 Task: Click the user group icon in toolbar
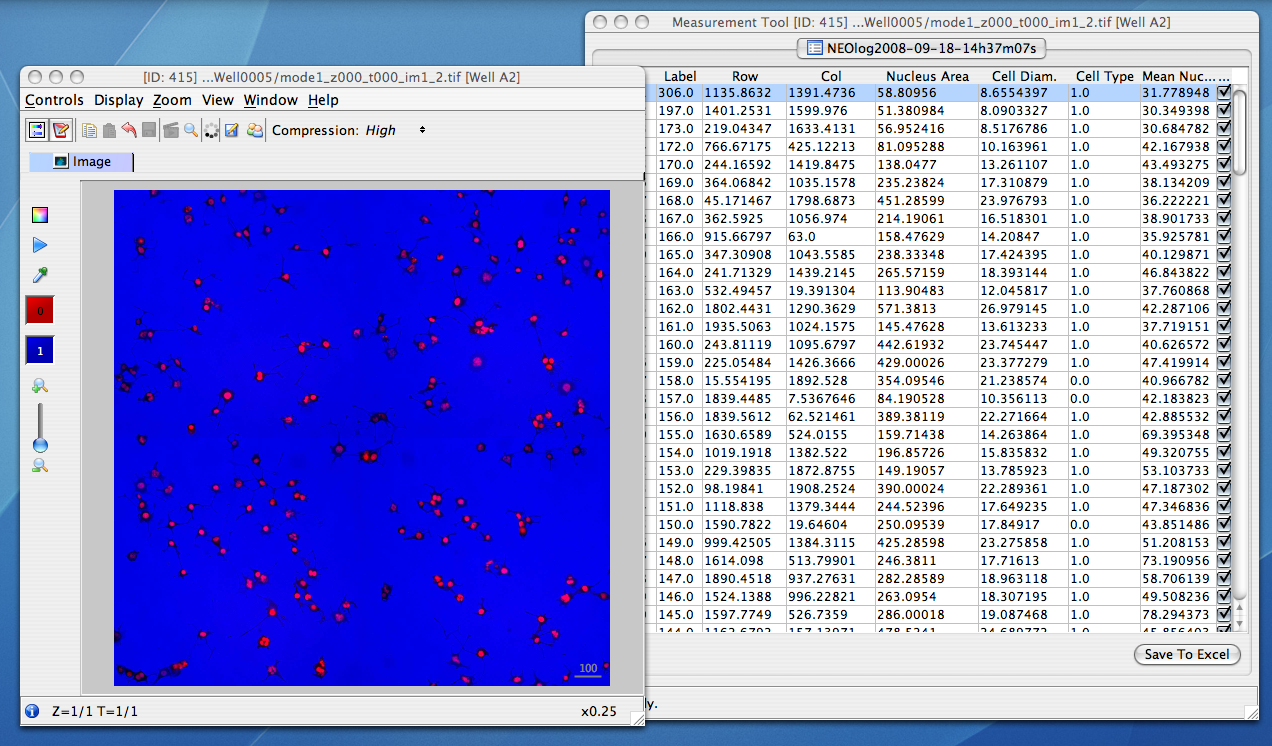255,130
